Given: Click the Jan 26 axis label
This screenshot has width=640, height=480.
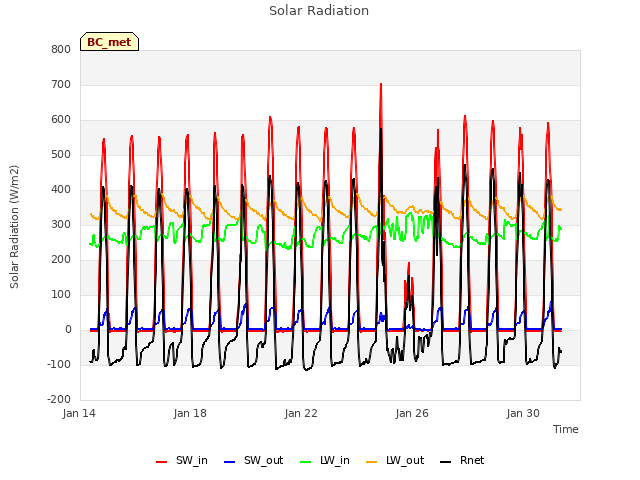Looking at the screenshot, I should pos(412,413).
